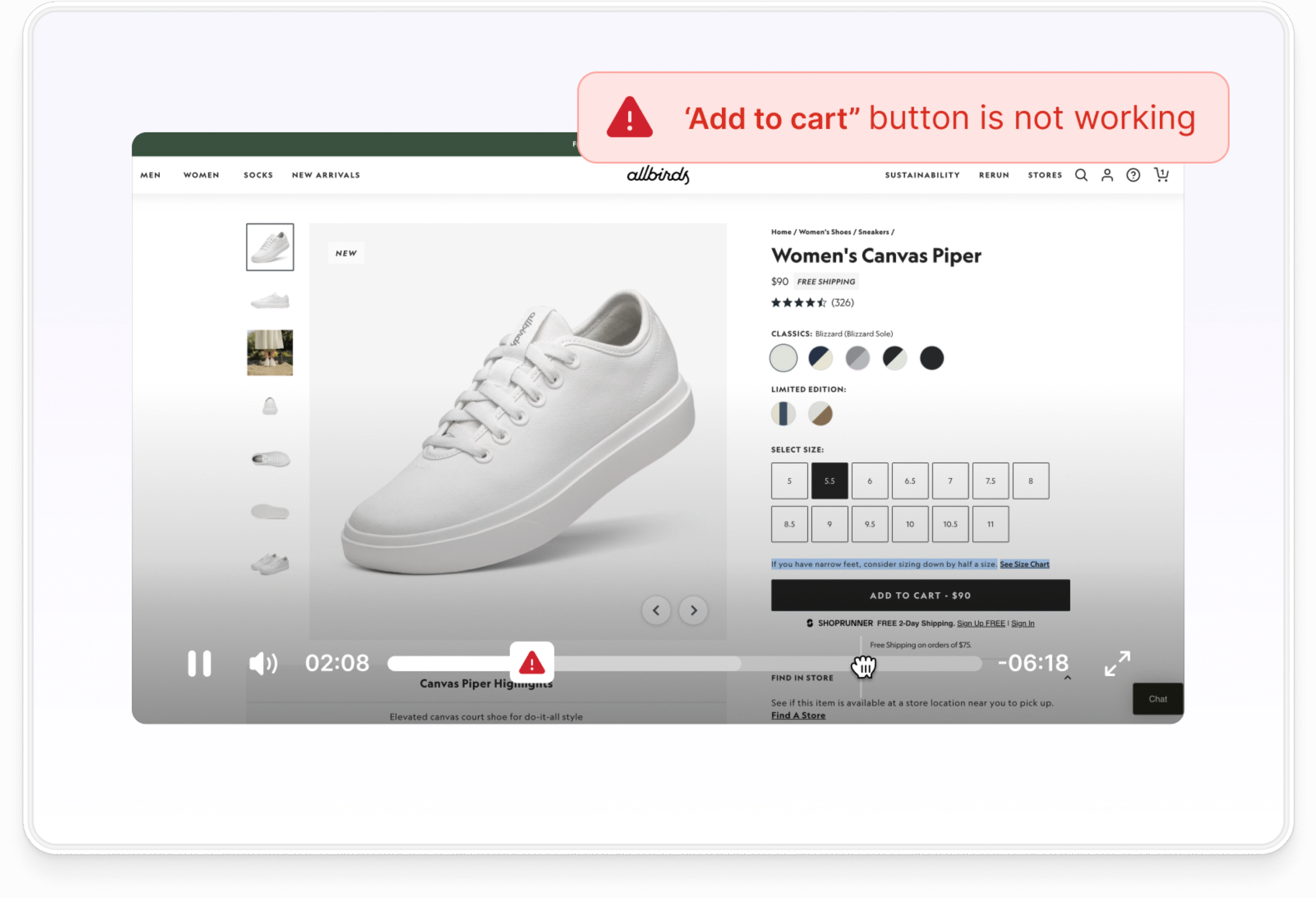Click Women's Shoes breadcrumb link
Viewport: 1316px width, 898px height.
tap(825, 232)
